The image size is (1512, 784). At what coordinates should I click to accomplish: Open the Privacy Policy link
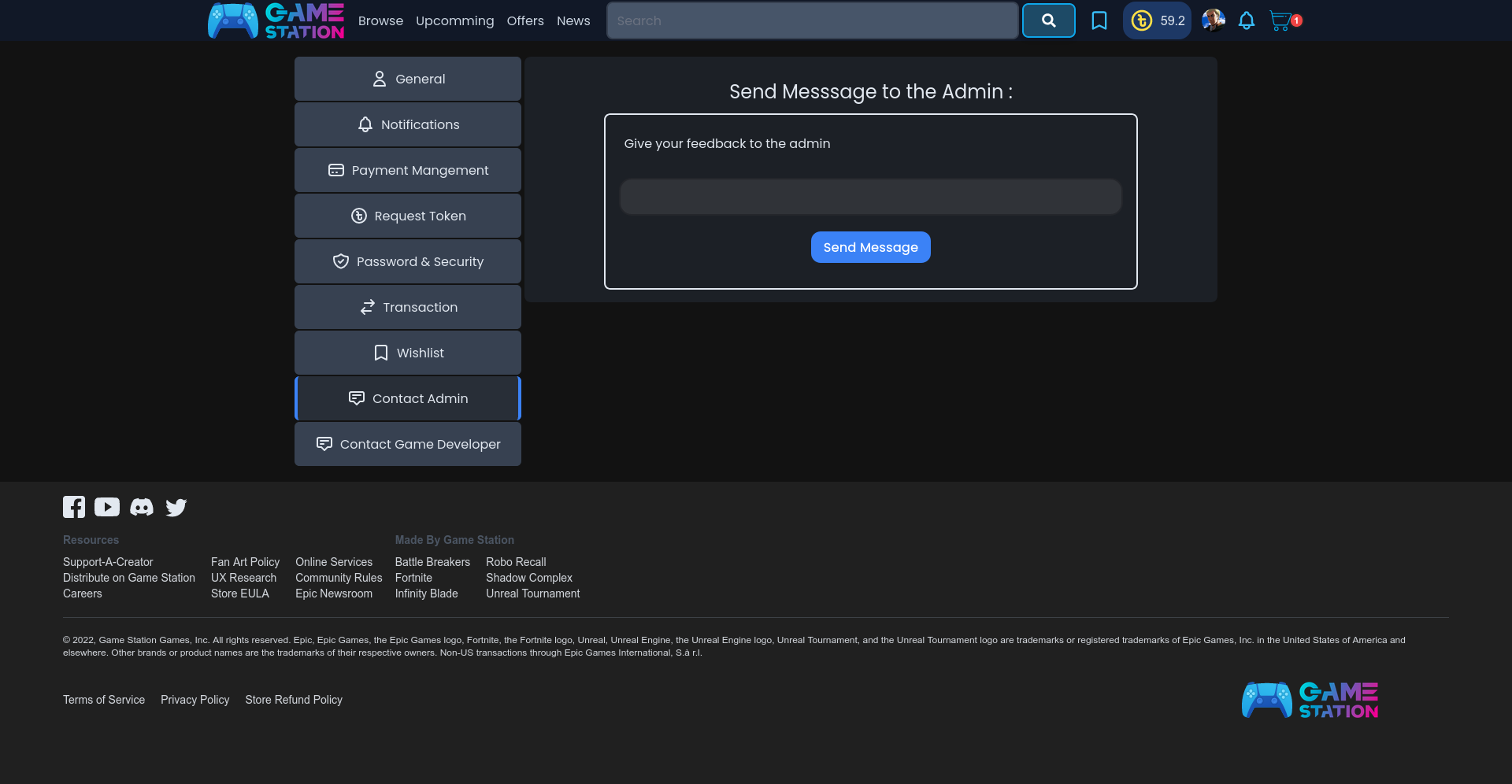pos(195,700)
